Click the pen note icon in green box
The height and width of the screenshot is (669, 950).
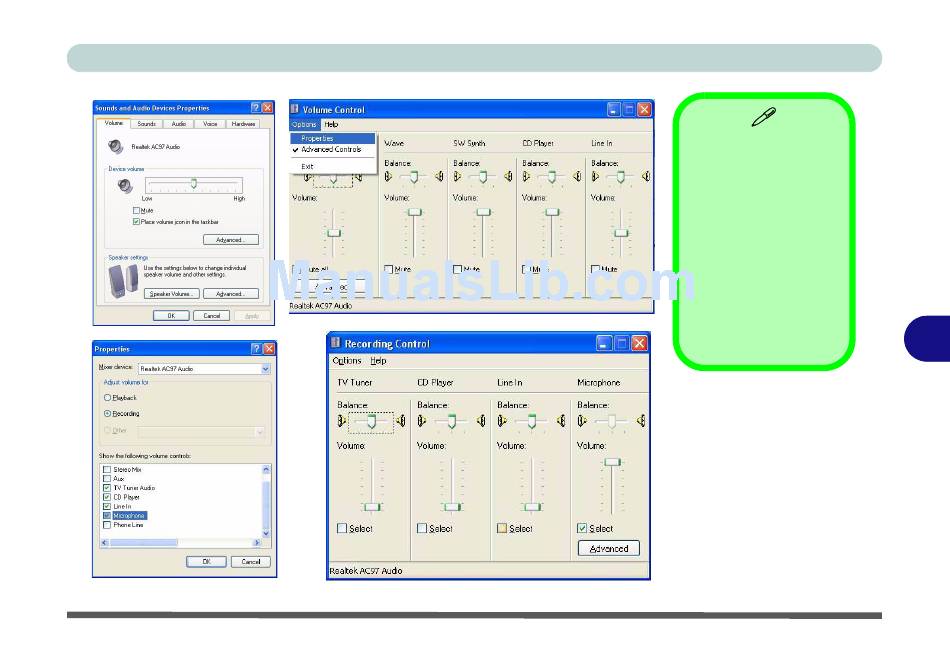point(763,120)
